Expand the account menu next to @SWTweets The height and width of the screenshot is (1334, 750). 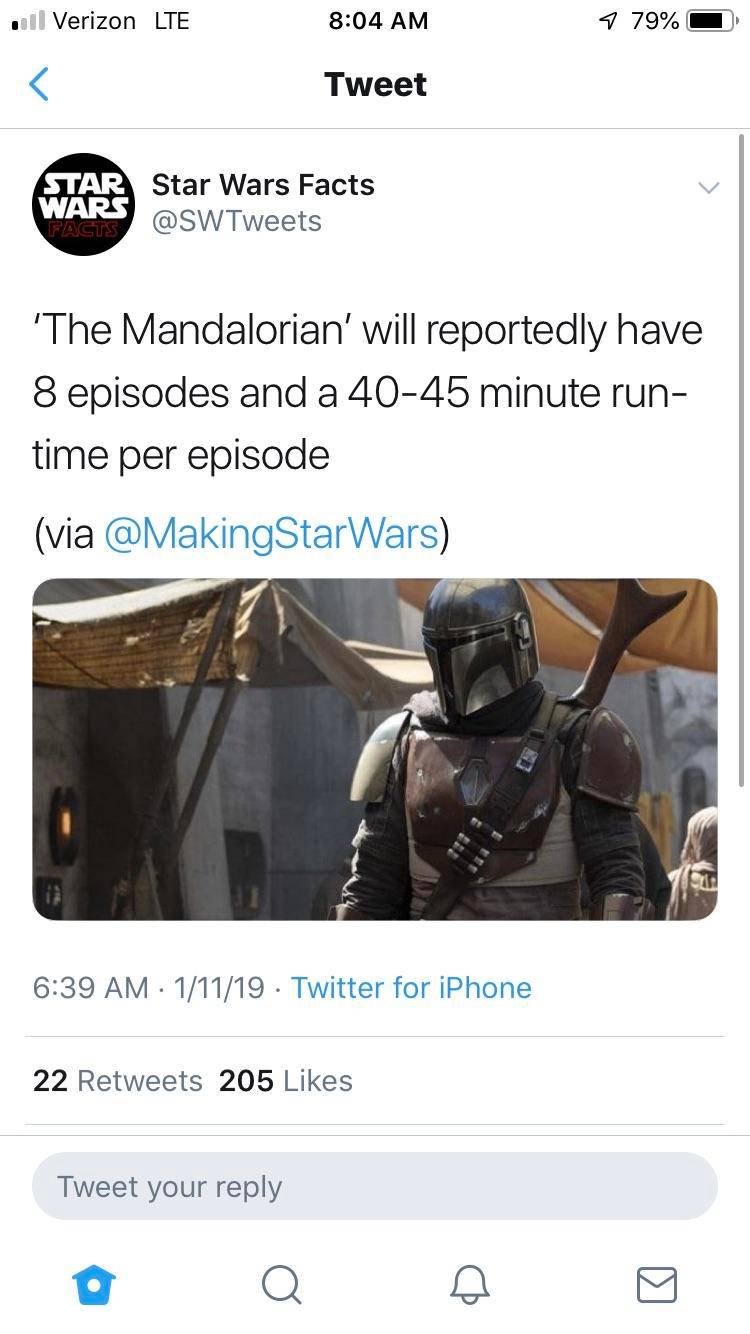709,186
